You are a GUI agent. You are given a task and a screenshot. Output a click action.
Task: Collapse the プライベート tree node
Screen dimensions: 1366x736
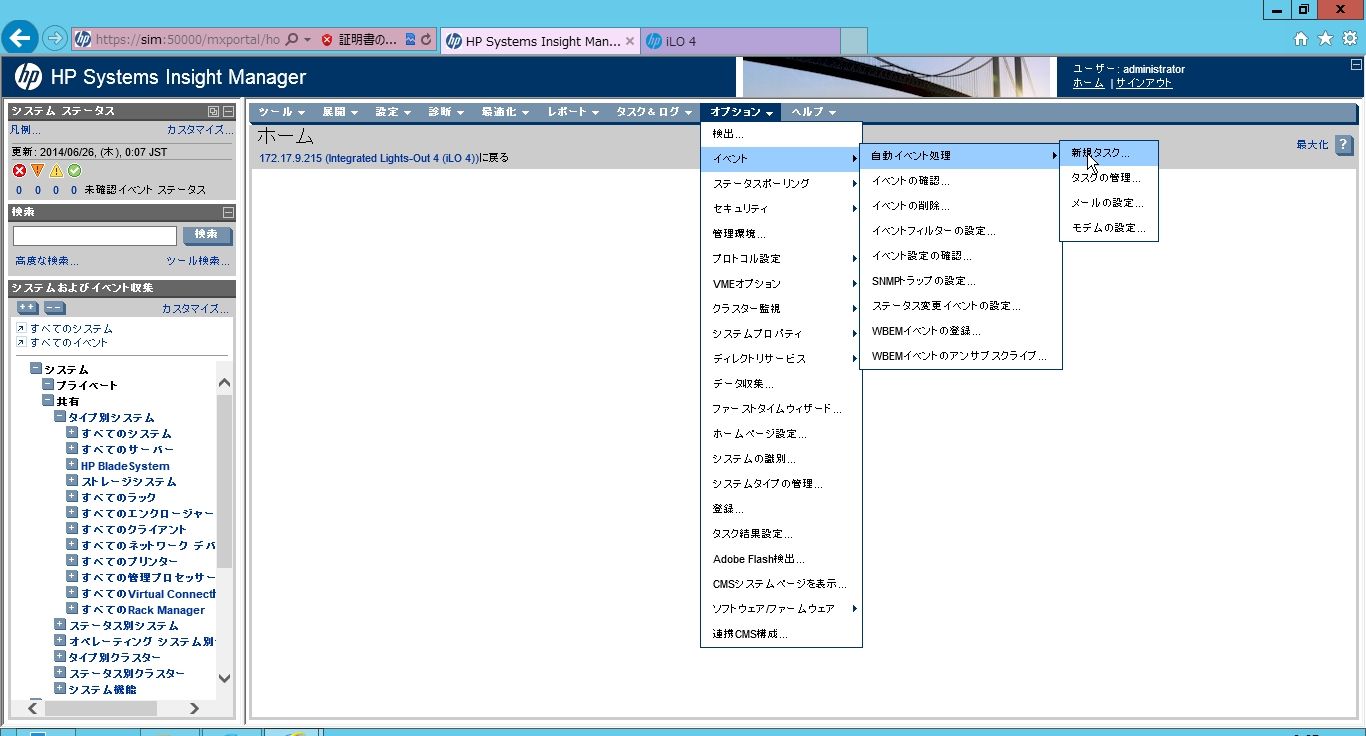[48, 385]
